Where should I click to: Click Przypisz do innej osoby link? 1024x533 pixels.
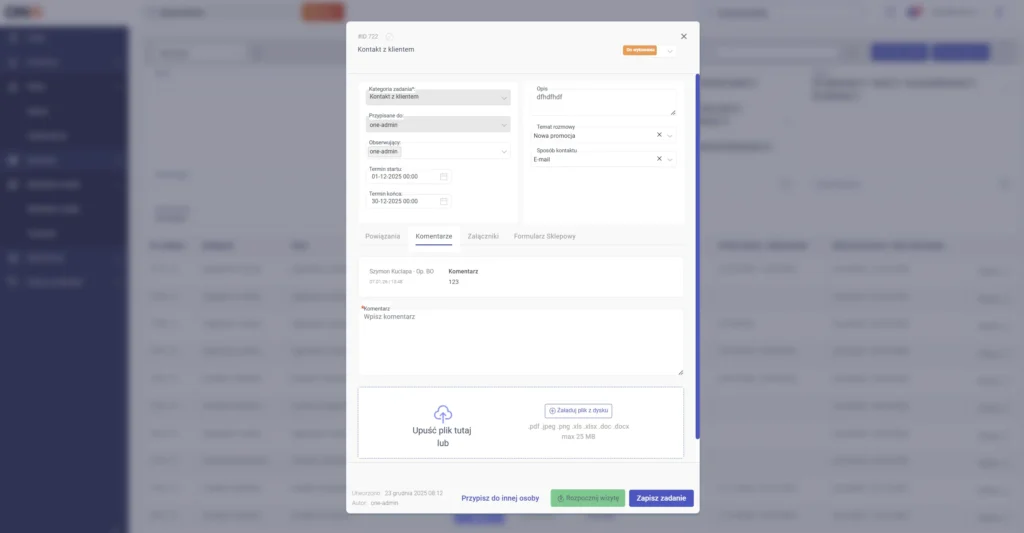tap(500, 498)
